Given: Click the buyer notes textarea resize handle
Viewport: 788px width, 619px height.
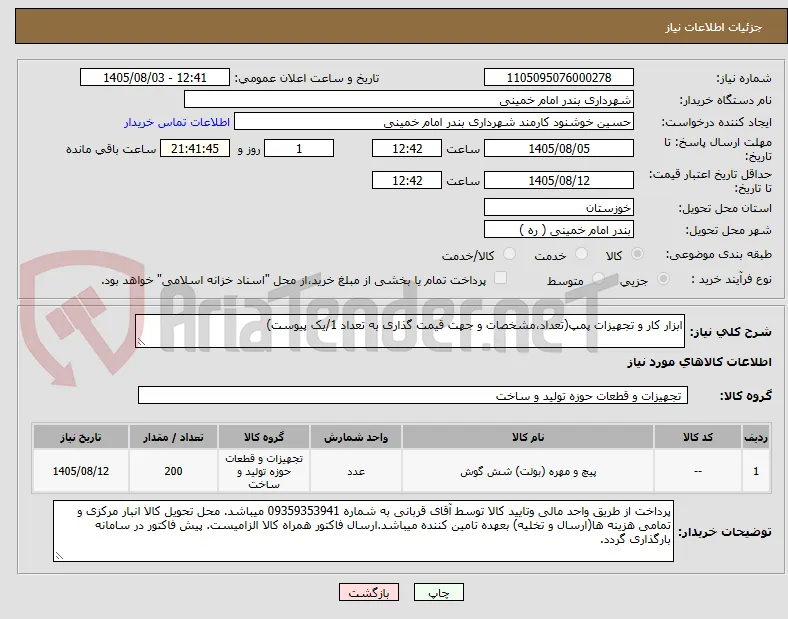Looking at the screenshot, I should coord(59,556).
